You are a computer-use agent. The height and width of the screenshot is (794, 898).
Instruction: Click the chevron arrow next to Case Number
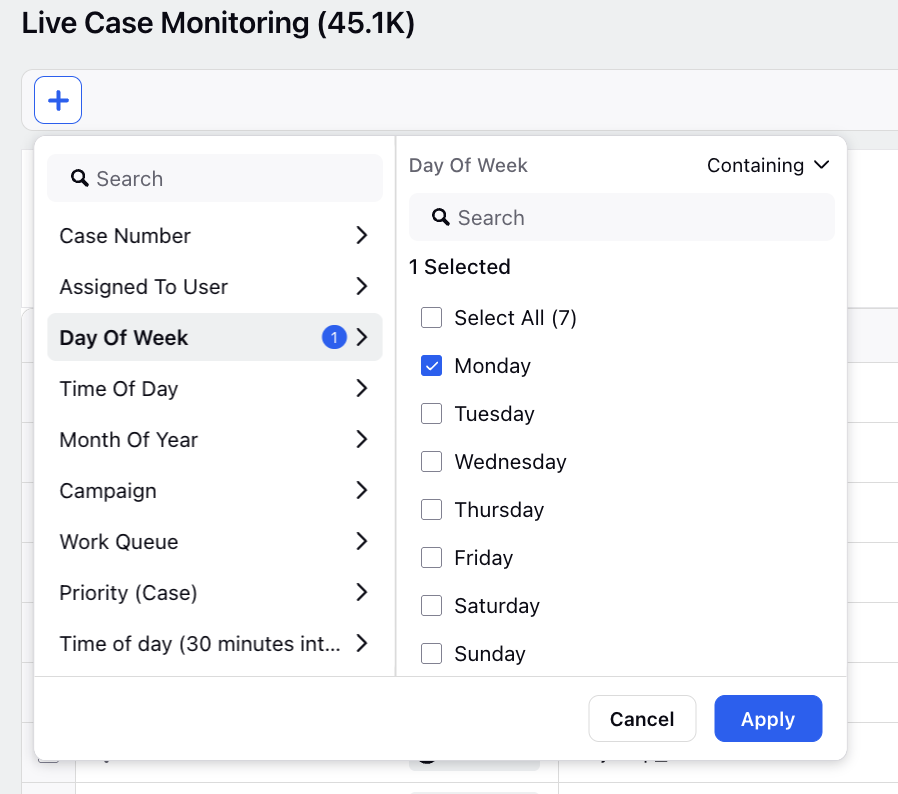click(361, 235)
